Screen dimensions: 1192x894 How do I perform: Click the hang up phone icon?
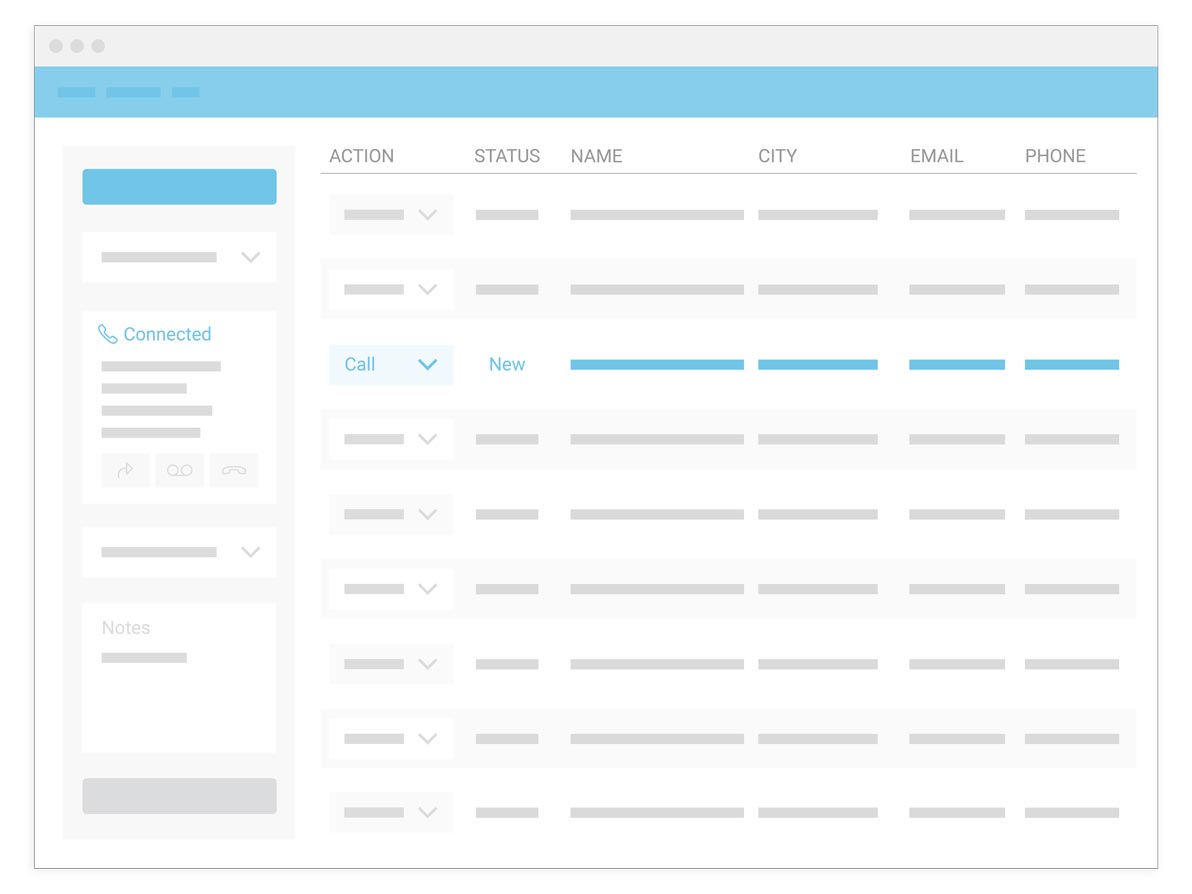point(234,471)
